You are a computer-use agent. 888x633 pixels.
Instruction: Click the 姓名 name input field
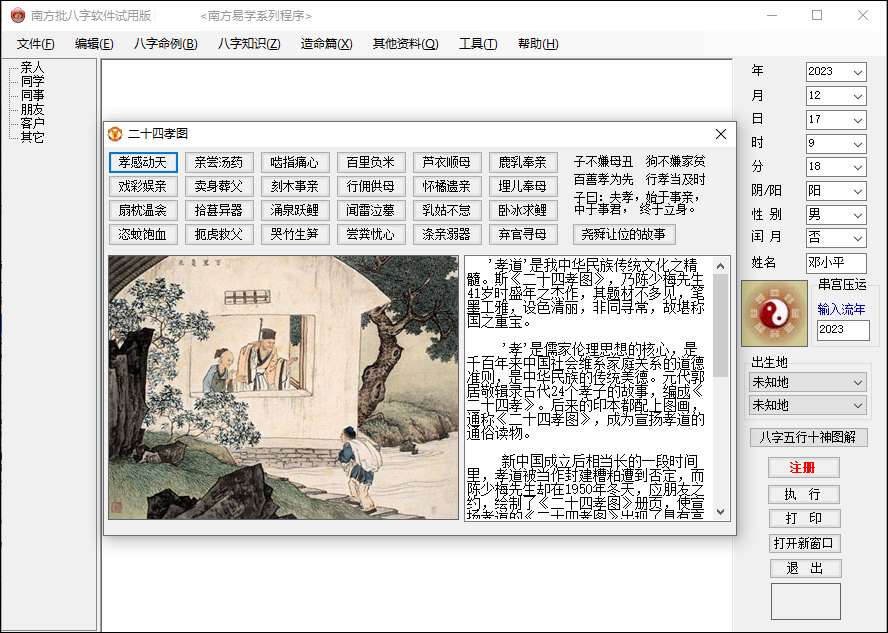point(836,263)
